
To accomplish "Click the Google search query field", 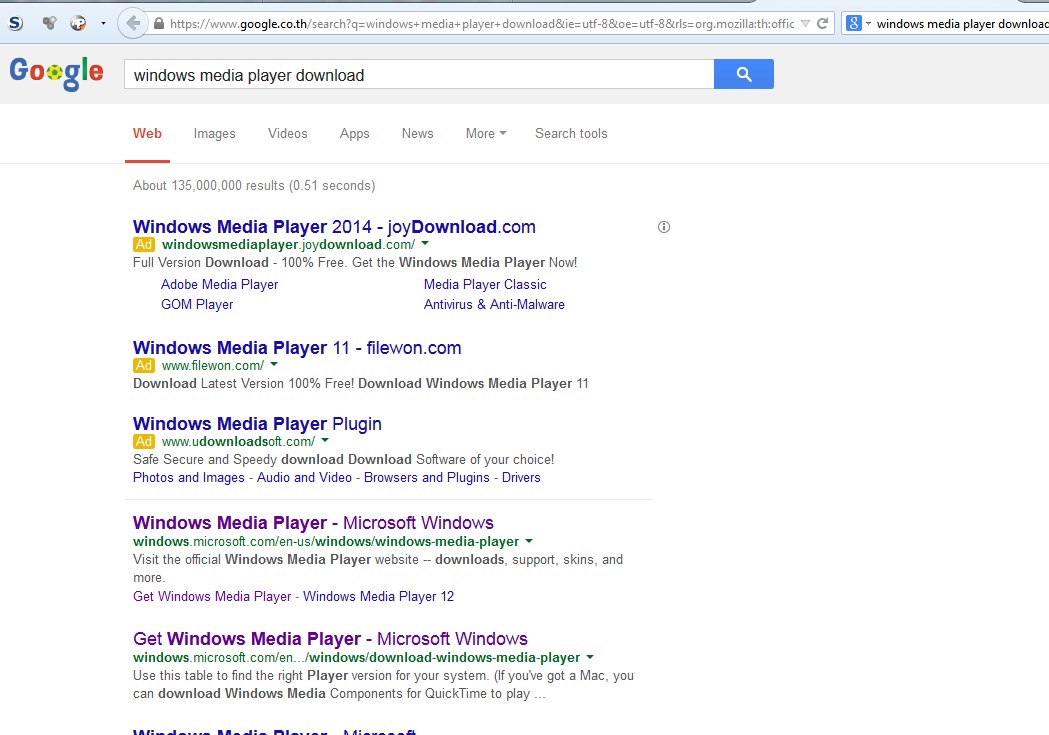I will (x=419, y=74).
